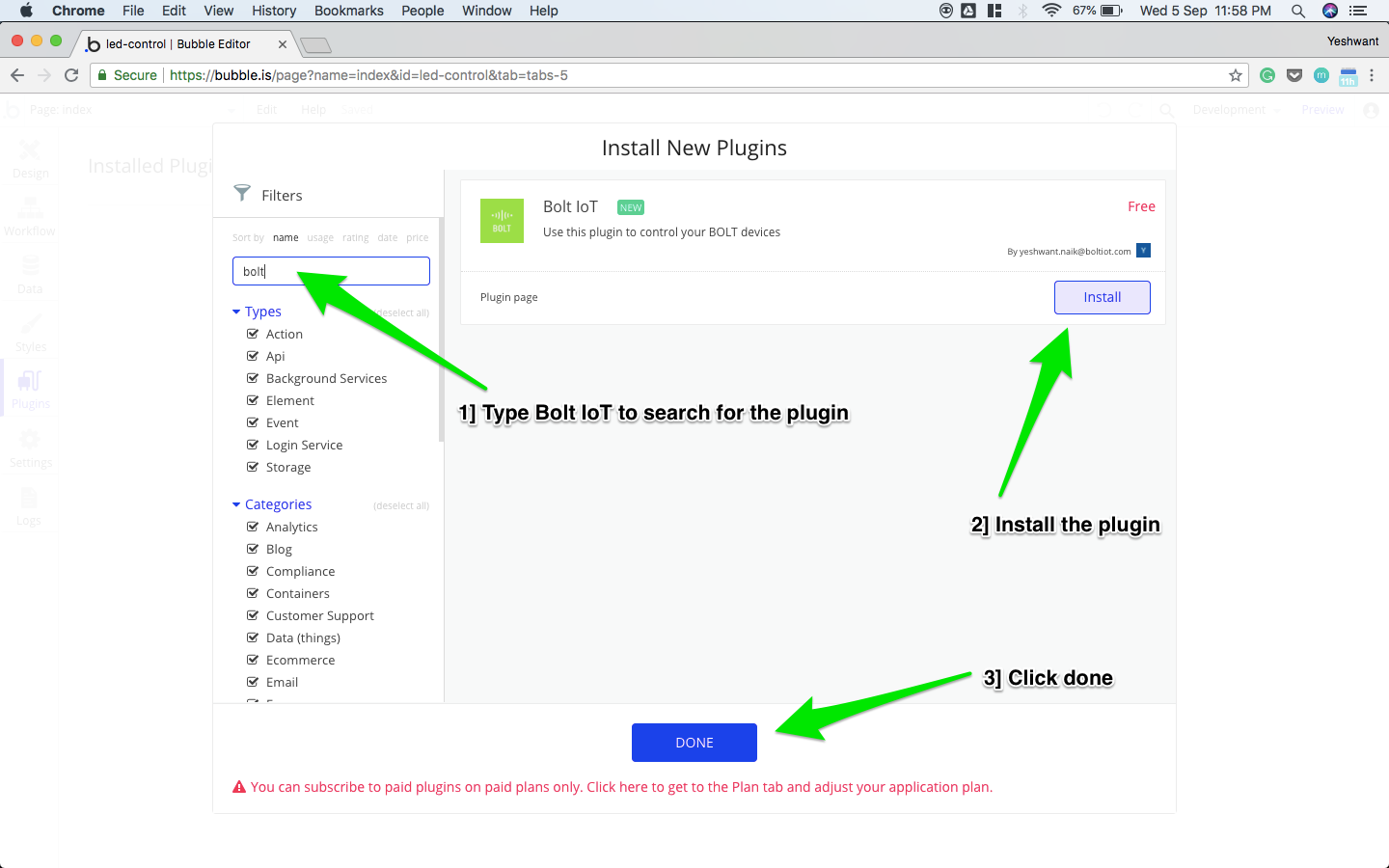
Task: Click the Bolt IoT green plugin logo
Action: 502,221
